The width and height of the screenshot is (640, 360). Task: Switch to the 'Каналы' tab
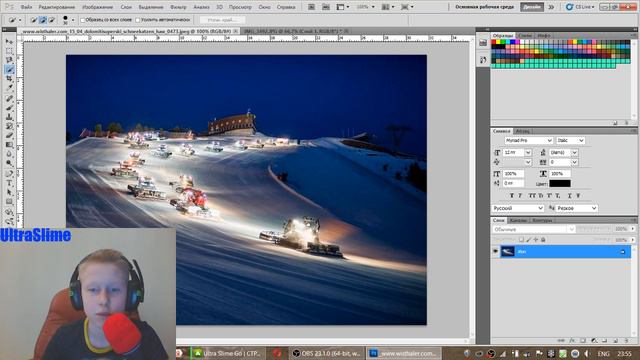[518, 220]
